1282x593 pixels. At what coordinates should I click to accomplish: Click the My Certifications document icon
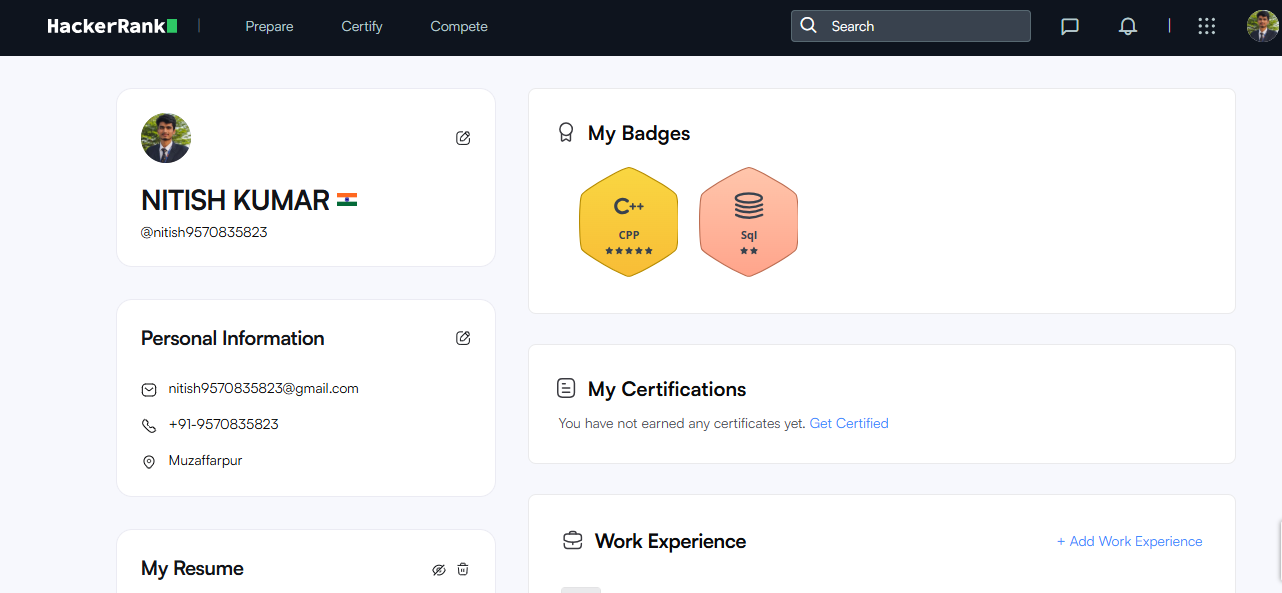(x=567, y=388)
